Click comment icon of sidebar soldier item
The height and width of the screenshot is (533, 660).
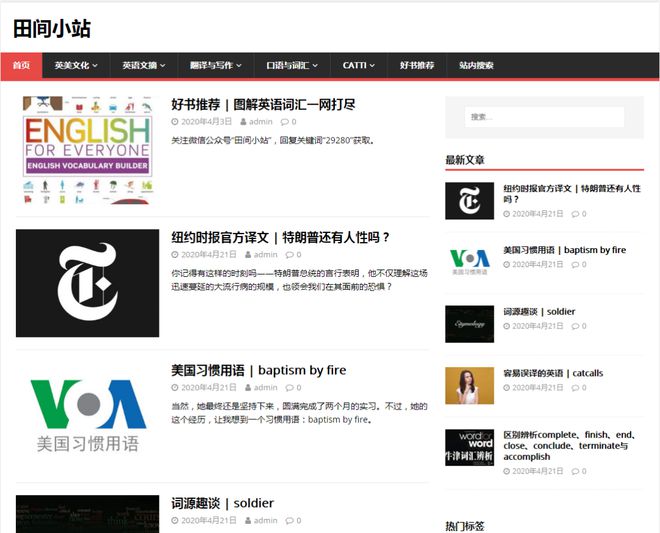[x=575, y=326]
